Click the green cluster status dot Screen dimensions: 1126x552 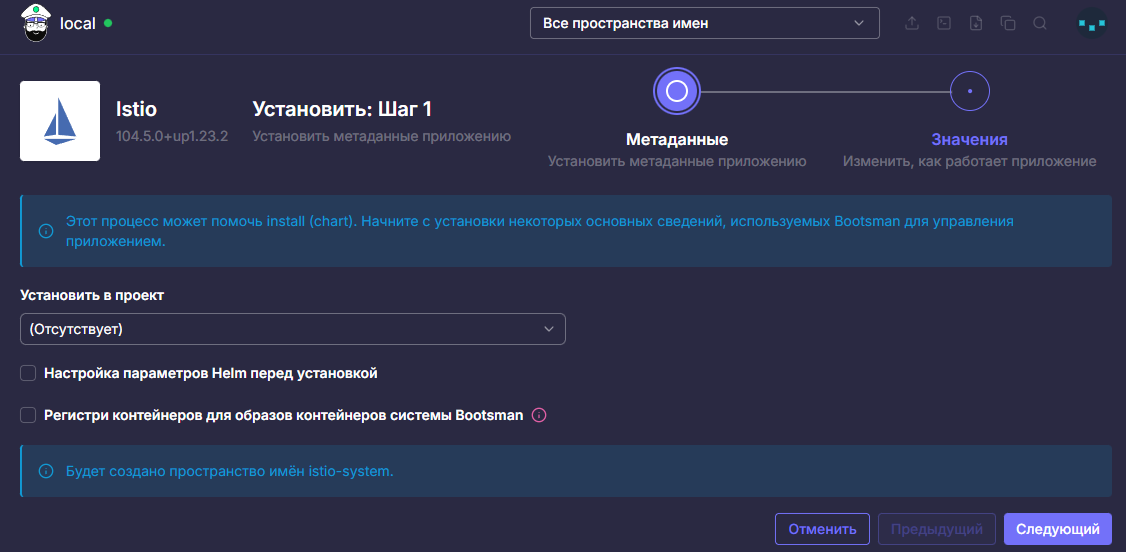pyautogui.click(x=108, y=23)
